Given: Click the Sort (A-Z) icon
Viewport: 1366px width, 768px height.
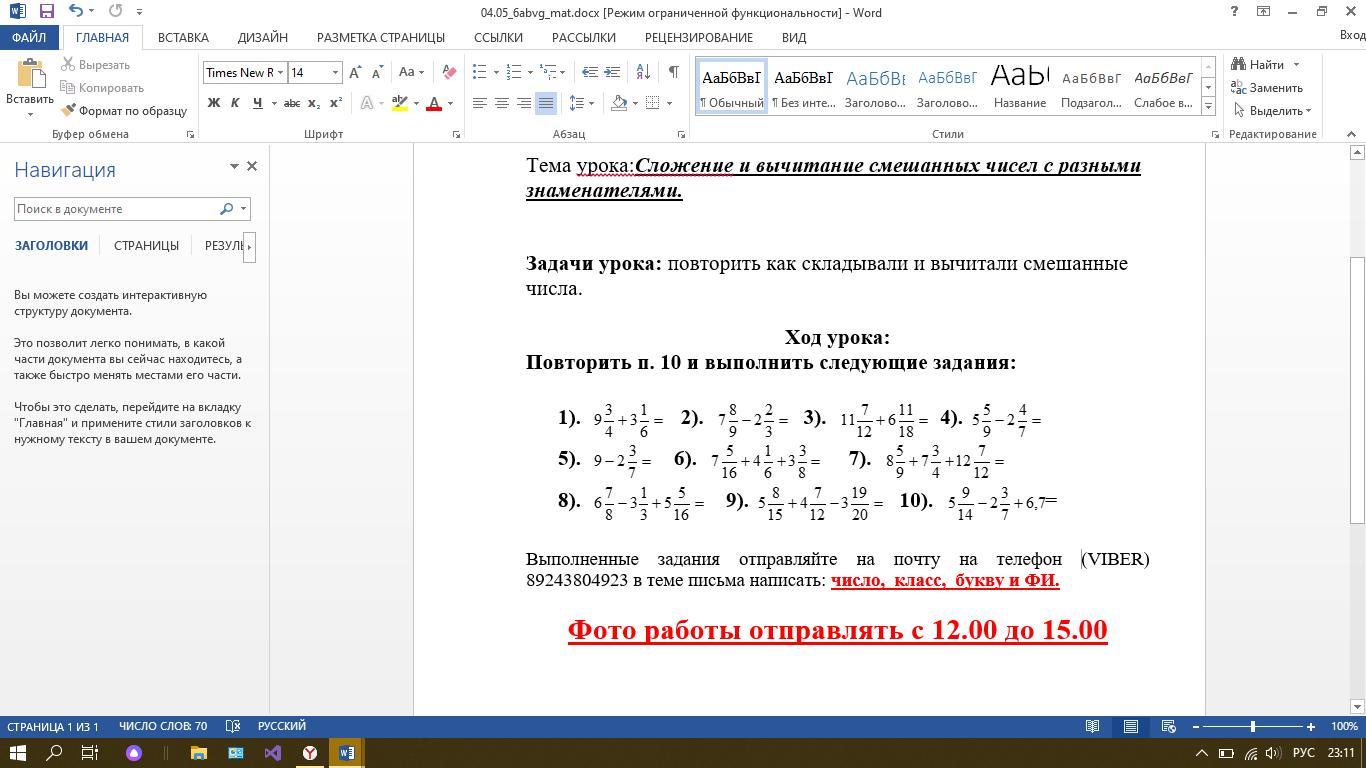Looking at the screenshot, I should (643, 72).
